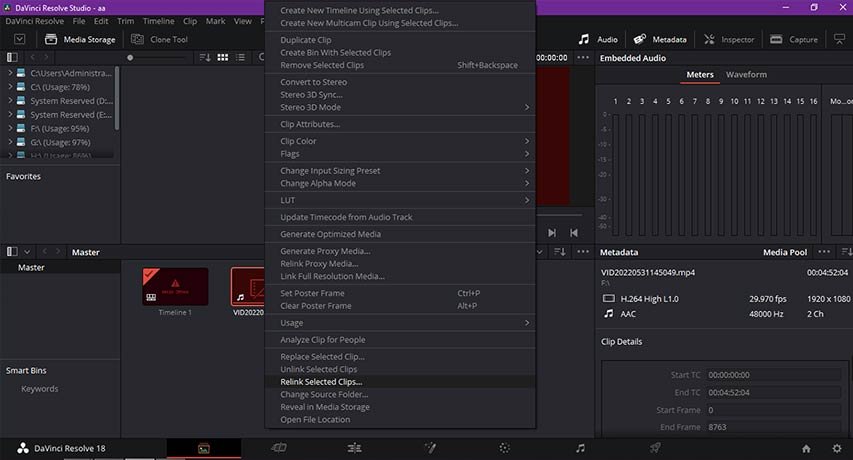Click the Metadata panel button in top toolbar
Image resolution: width=853 pixels, height=460 pixels.
(660, 39)
